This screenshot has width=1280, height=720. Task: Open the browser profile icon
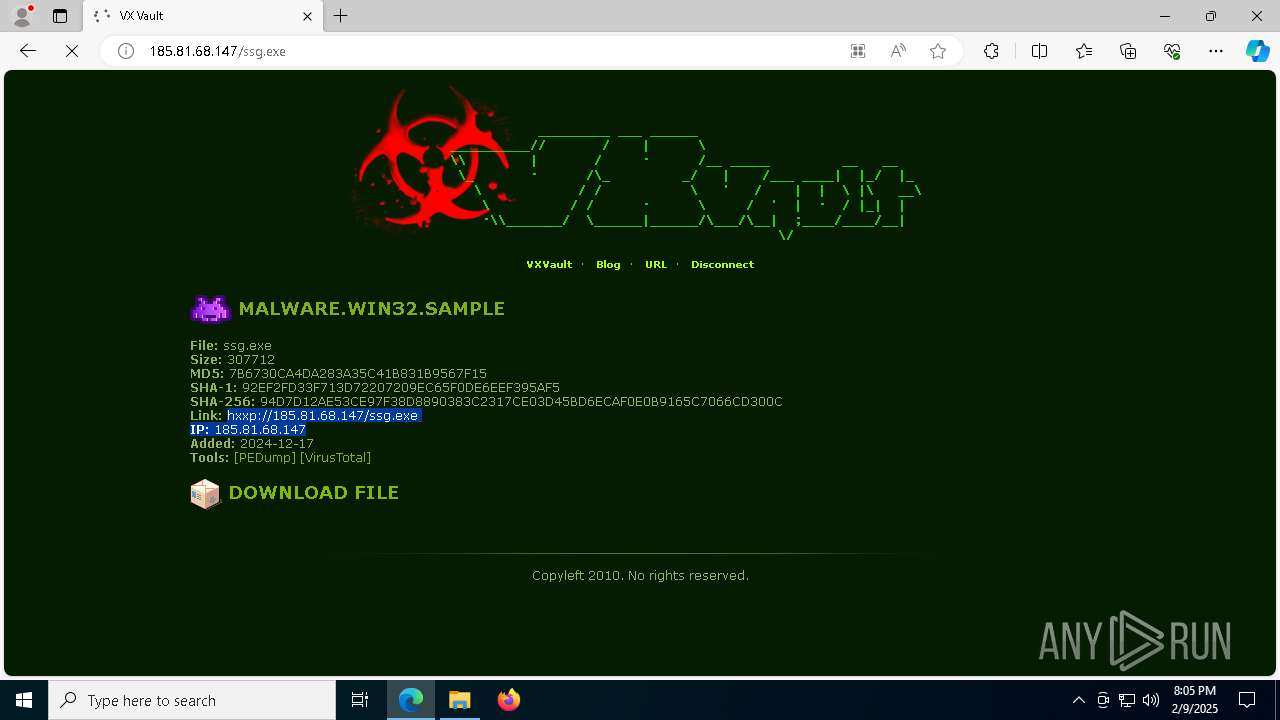(22, 16)
